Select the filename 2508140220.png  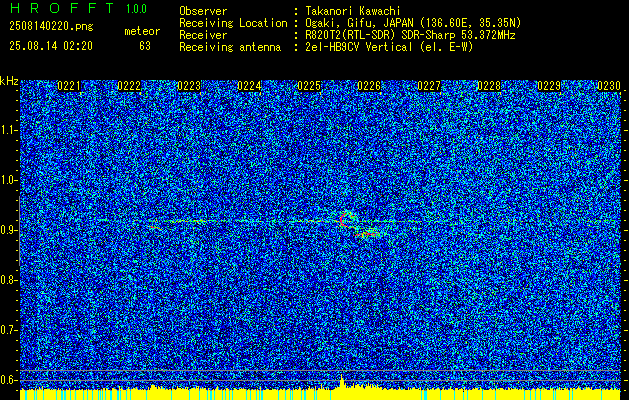(x=51, y=27)
